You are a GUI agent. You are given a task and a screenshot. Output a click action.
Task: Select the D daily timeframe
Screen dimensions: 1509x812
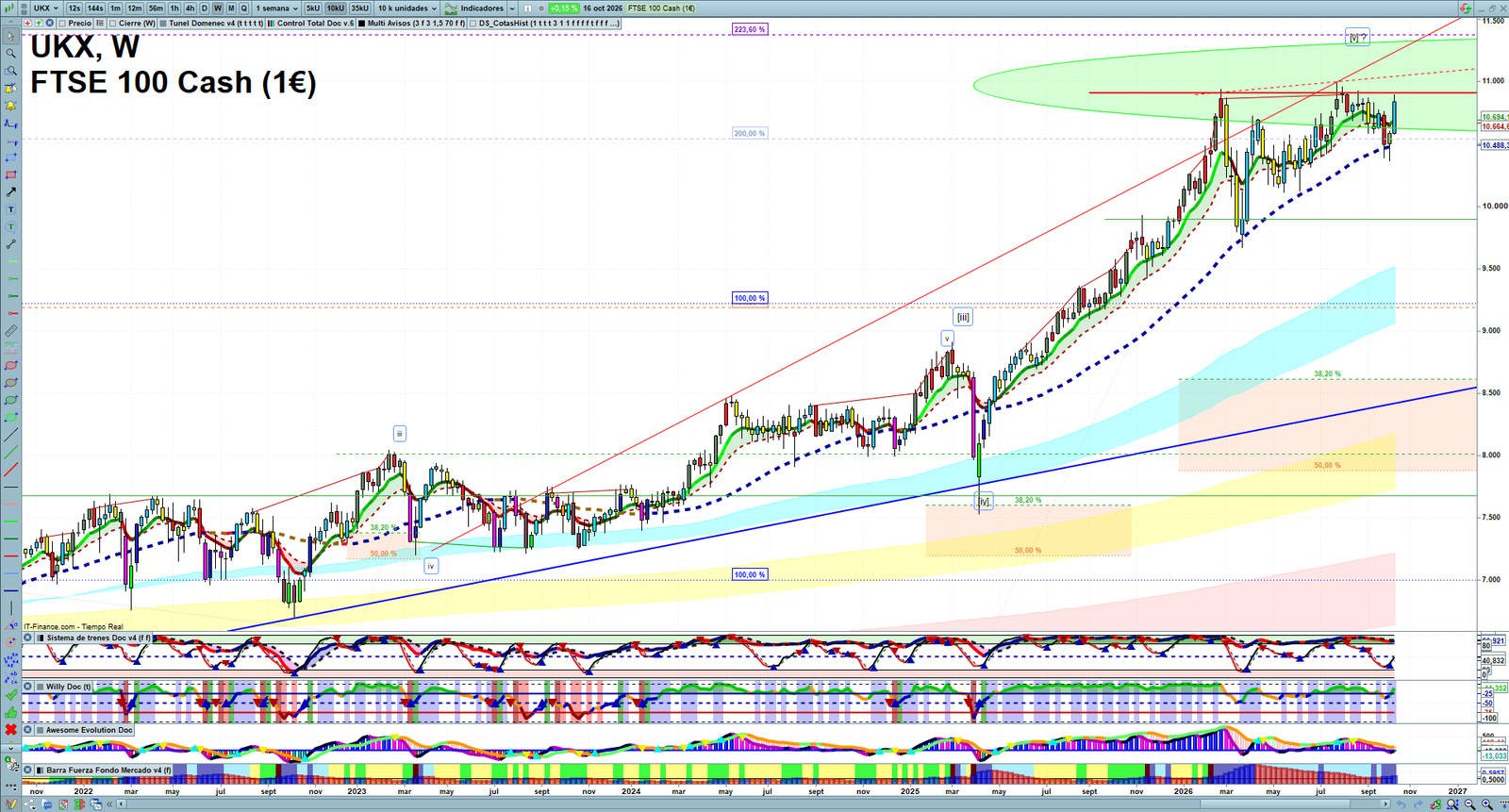tap(204, 8)
